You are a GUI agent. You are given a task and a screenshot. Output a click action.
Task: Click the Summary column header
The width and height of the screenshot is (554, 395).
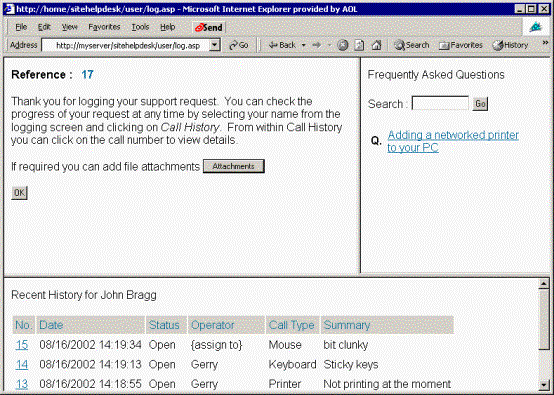pyautogui.click(x=388, y=325)
